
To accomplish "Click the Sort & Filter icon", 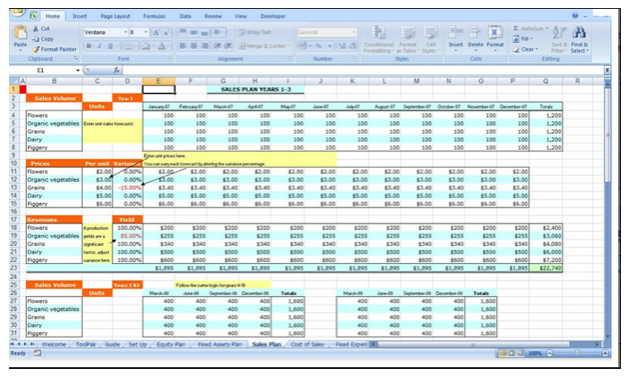I will (x=559, y=32).
